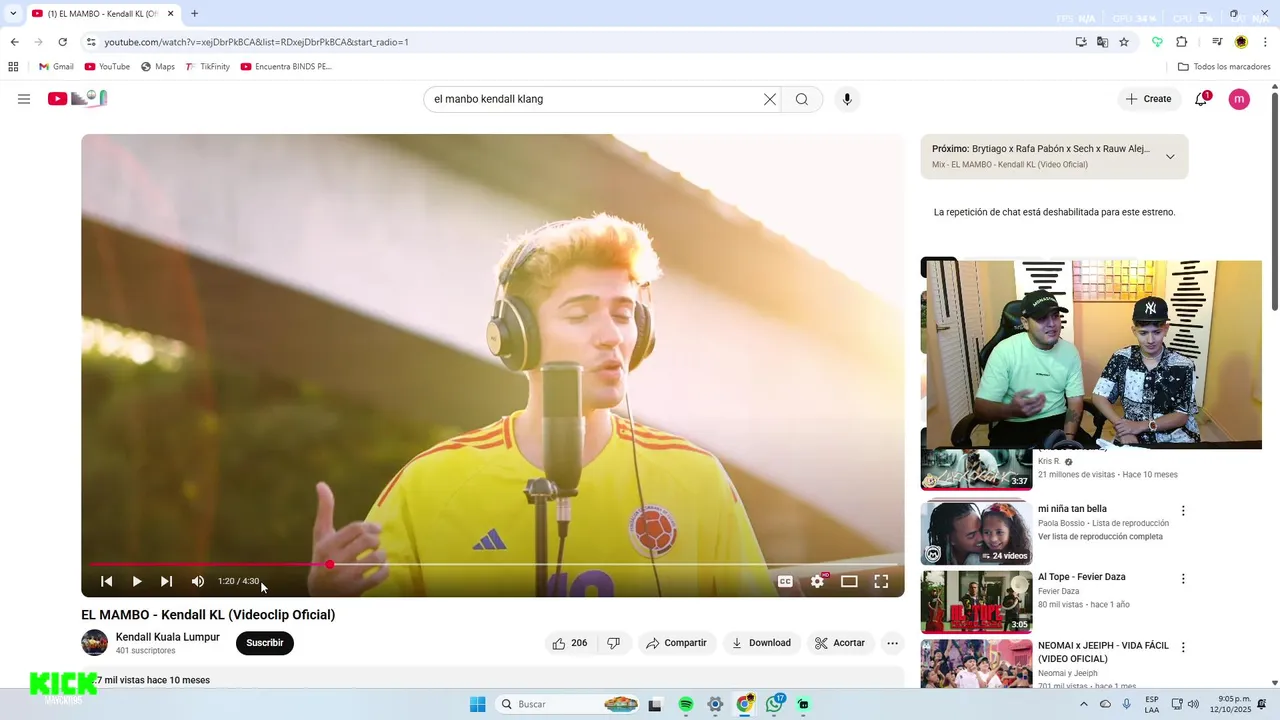Seek using the red progress bar handle
Viewport: 1280px width, 720px height.
pos(329,564)
